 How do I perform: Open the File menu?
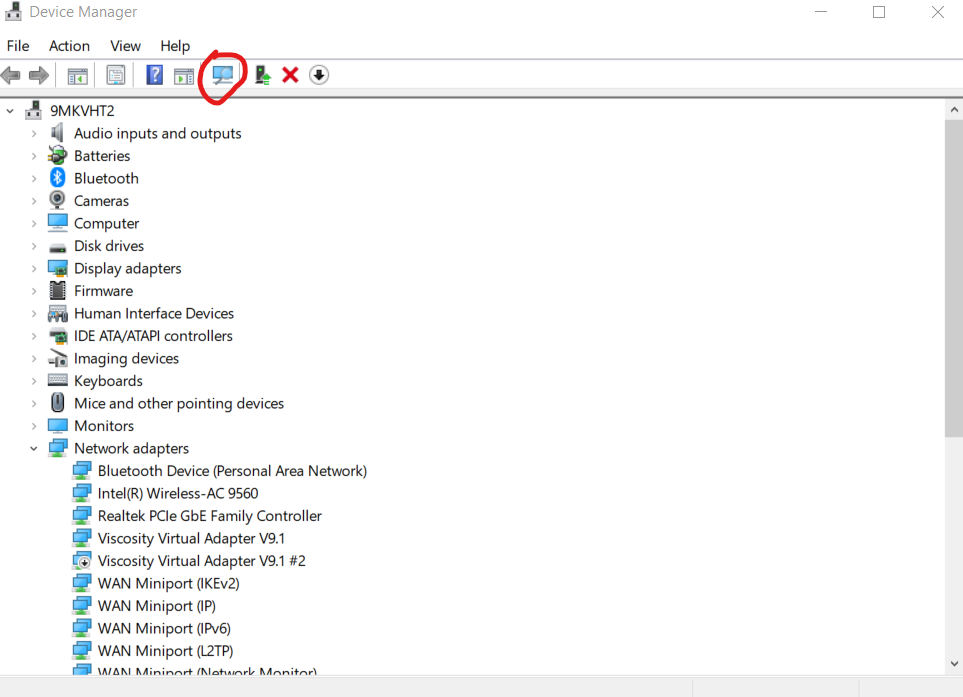pyautogui.click(x=18, y=46)
